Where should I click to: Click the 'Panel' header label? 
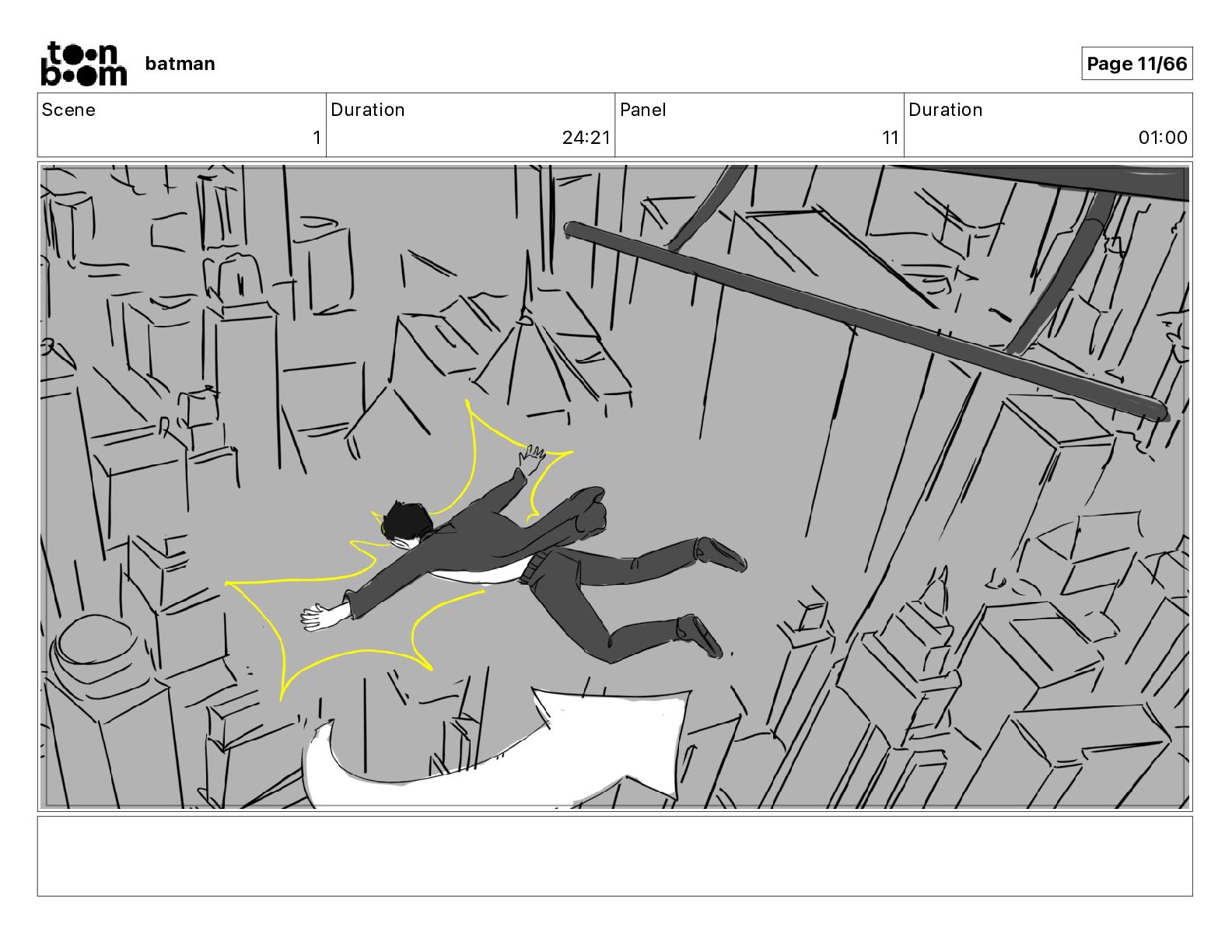coord(643,110)
